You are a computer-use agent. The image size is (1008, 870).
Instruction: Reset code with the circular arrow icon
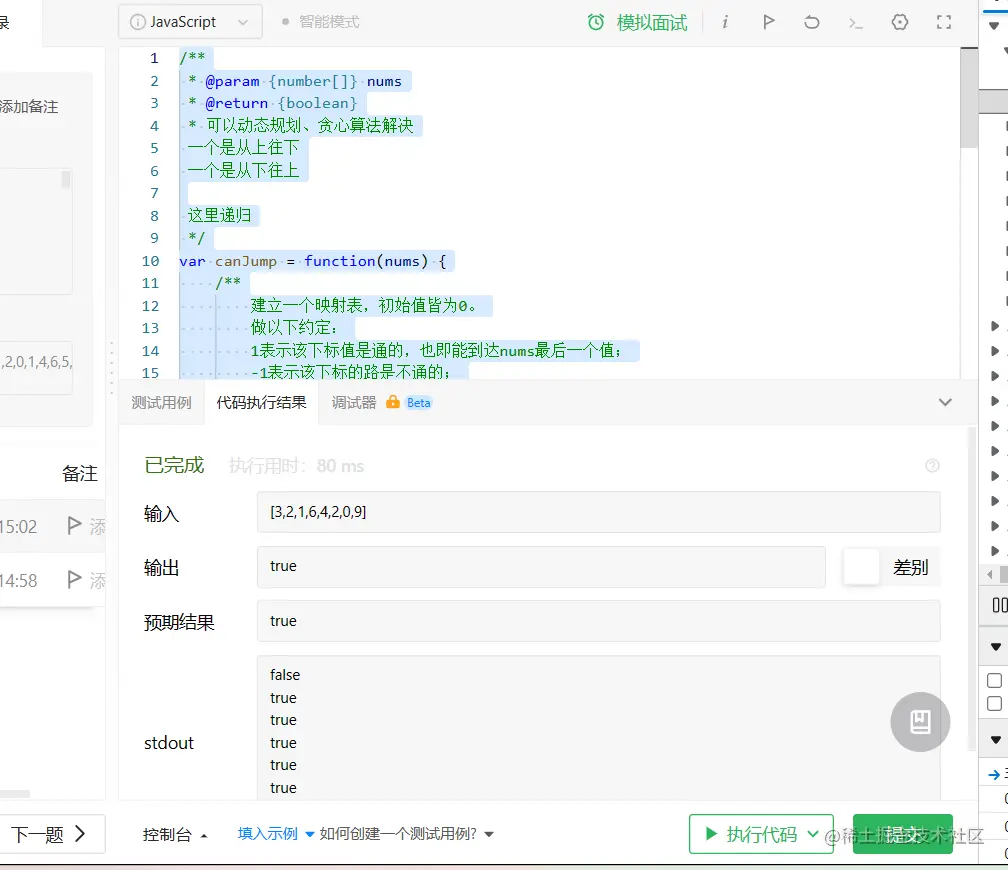point(812,23)
